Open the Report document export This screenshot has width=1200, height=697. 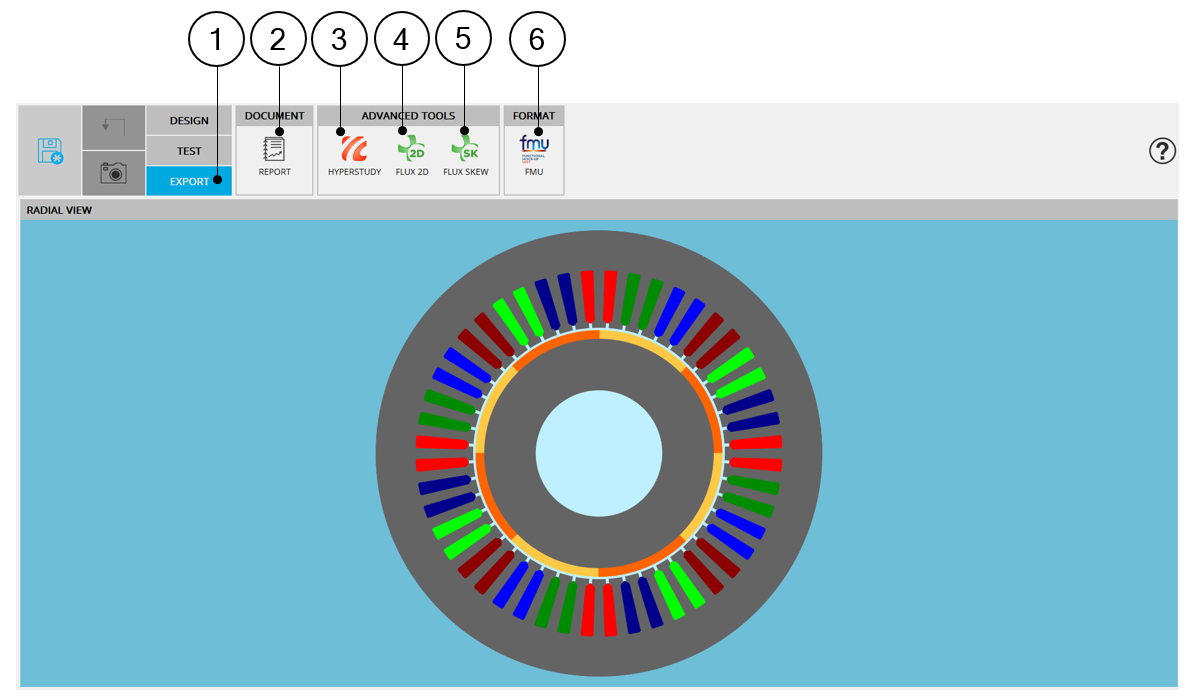pos(274,151)
